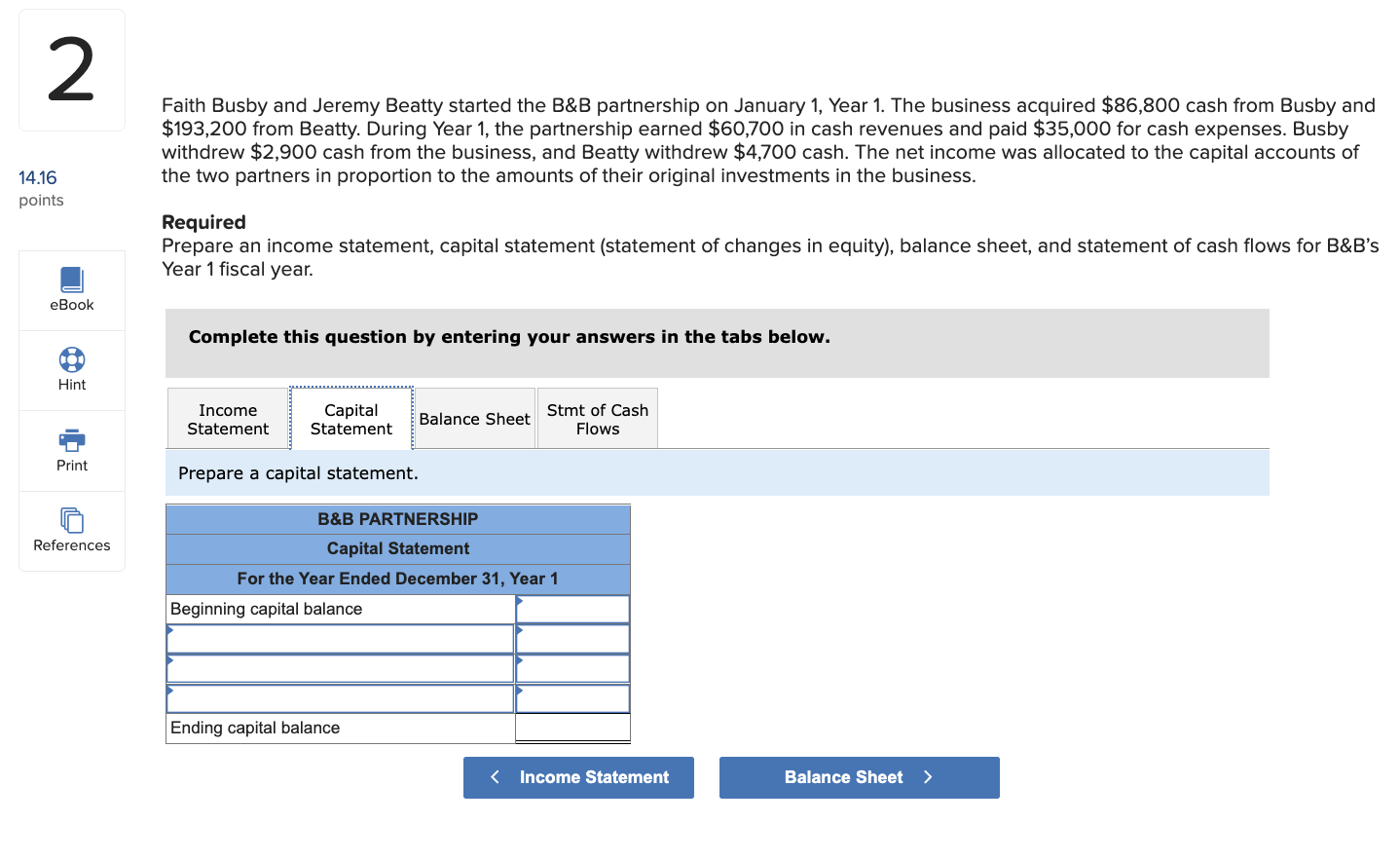Click the 'Beginning capital balance' label
1400x861 pixels.
click(x=266, y=609)
